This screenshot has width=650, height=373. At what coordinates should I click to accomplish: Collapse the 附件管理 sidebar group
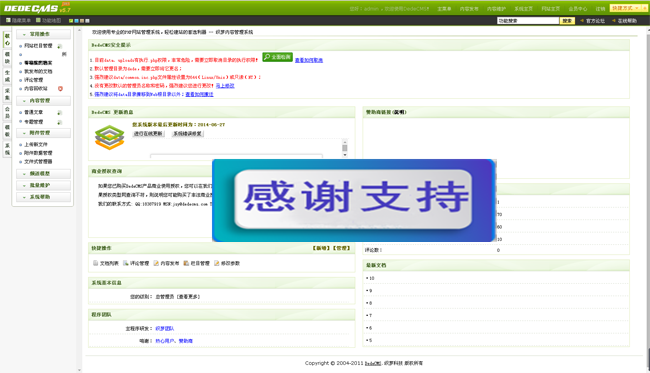44,133
